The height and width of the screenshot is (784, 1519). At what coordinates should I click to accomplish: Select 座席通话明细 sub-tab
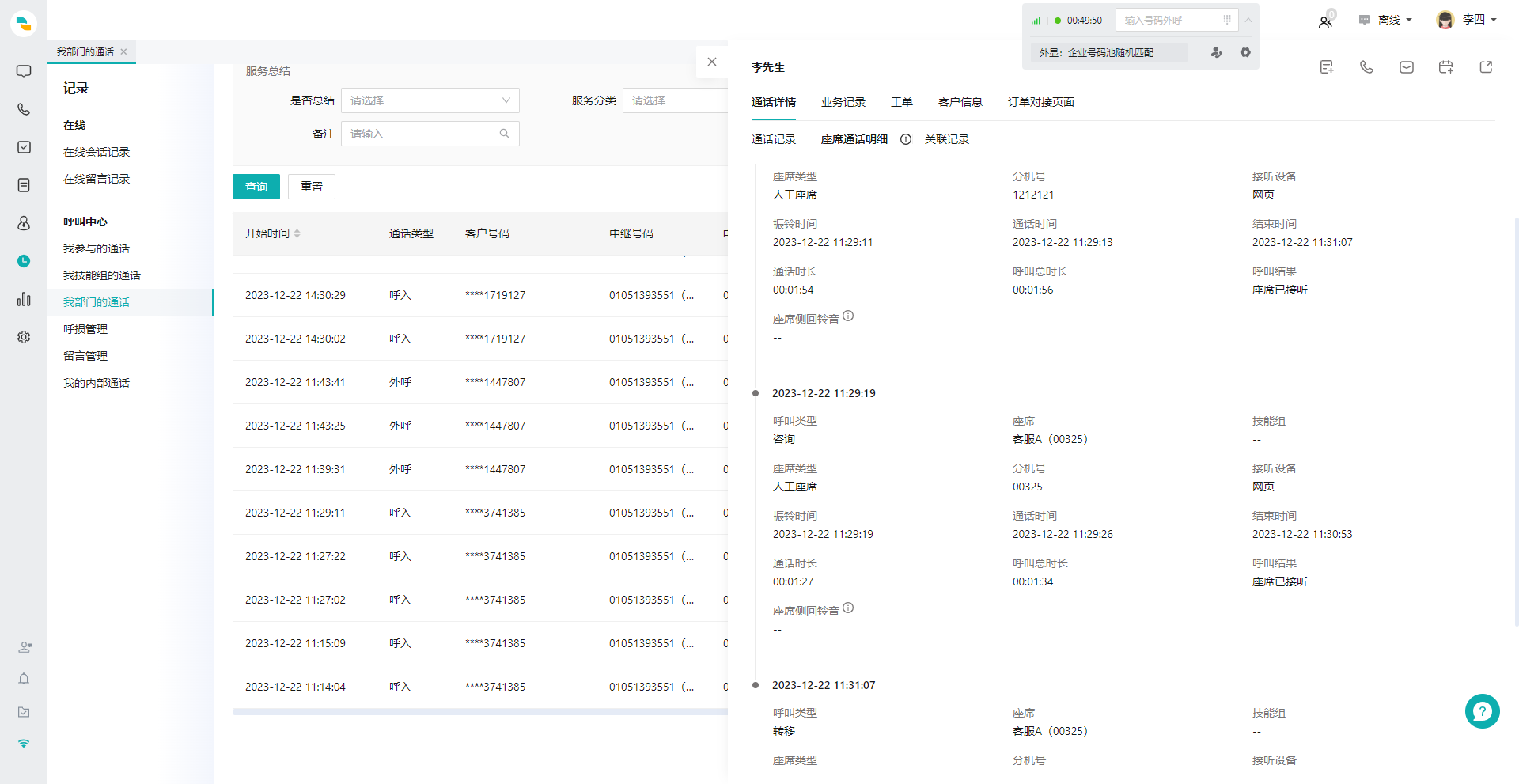(x=854, y=139)
